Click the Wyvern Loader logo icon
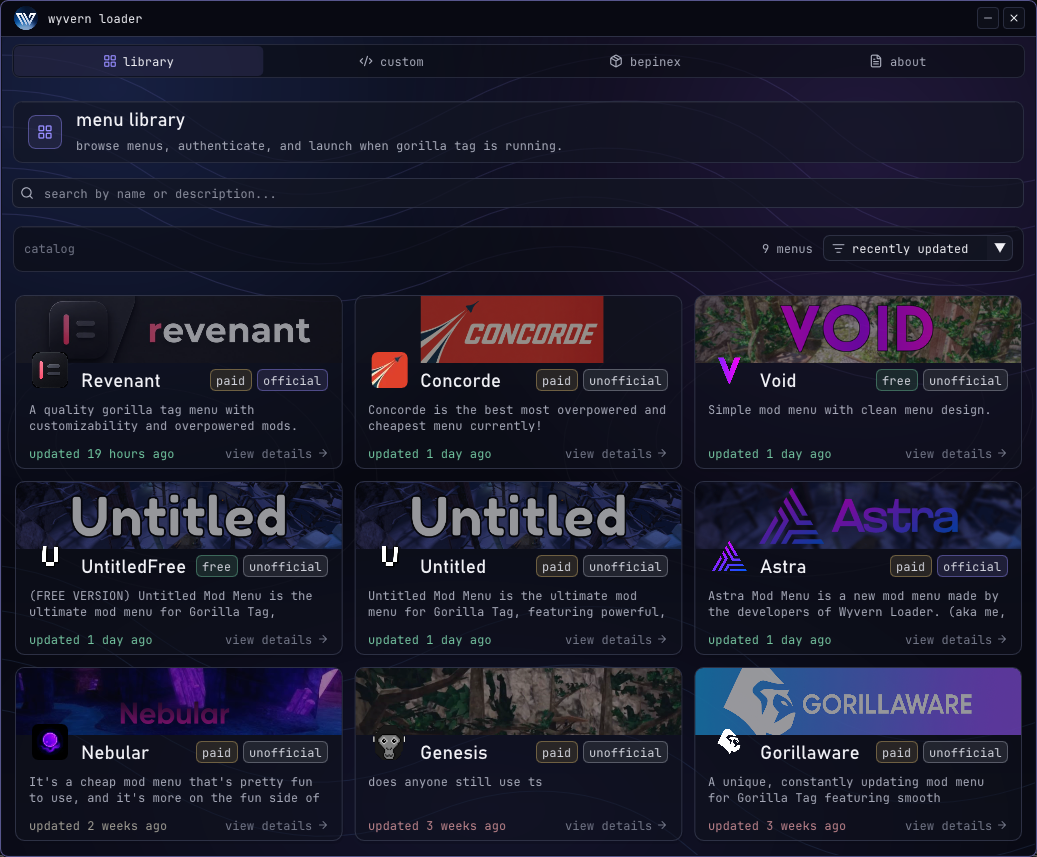The width and height of the screenshot is (1037, 857). 26,19
